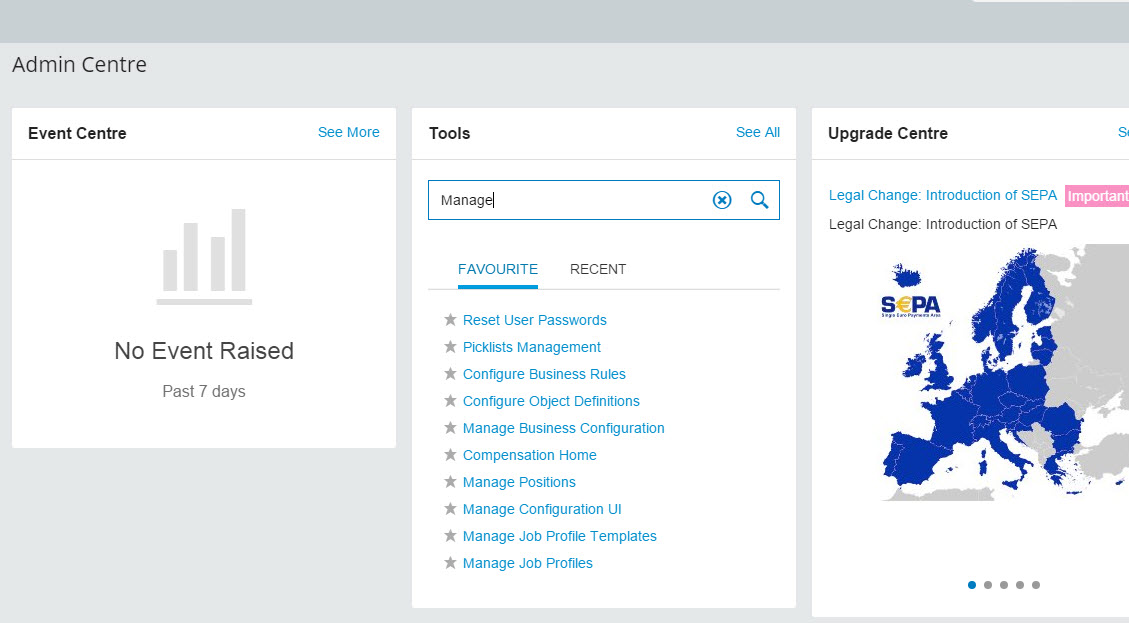Toggle favourite star for Manage Configuration UI
The image size is (1129, 623).
click(x=450, y=509)
